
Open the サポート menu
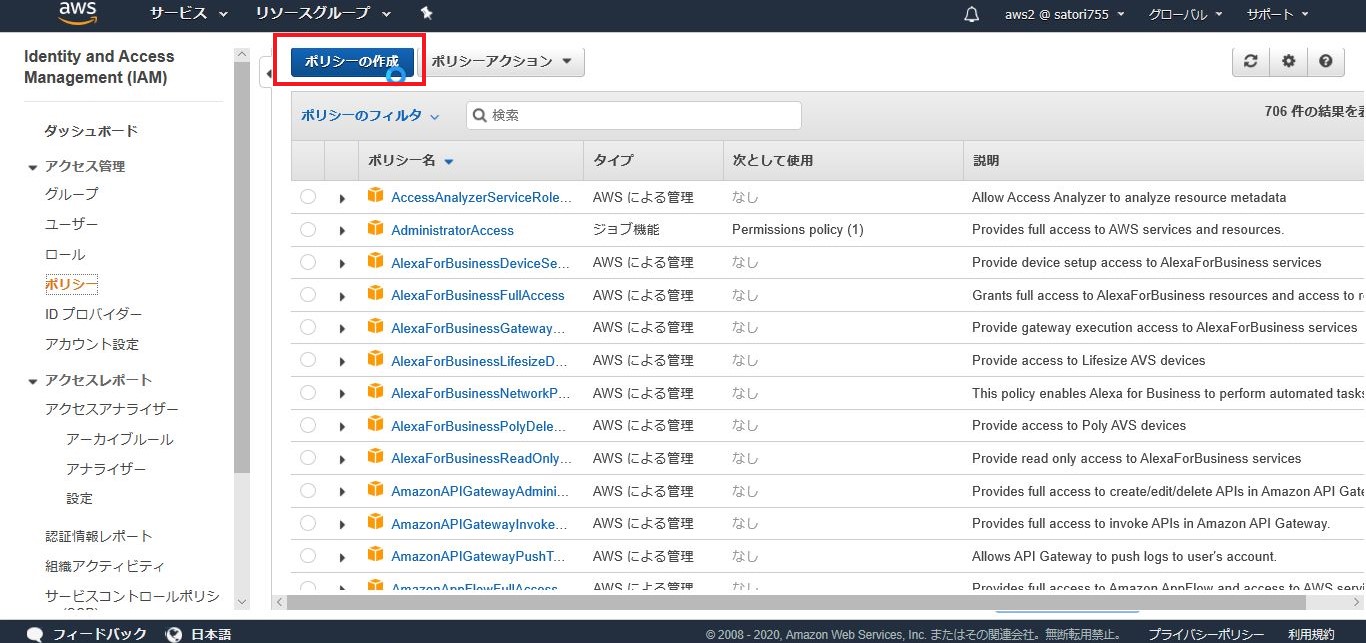(x=1278, y=14)
